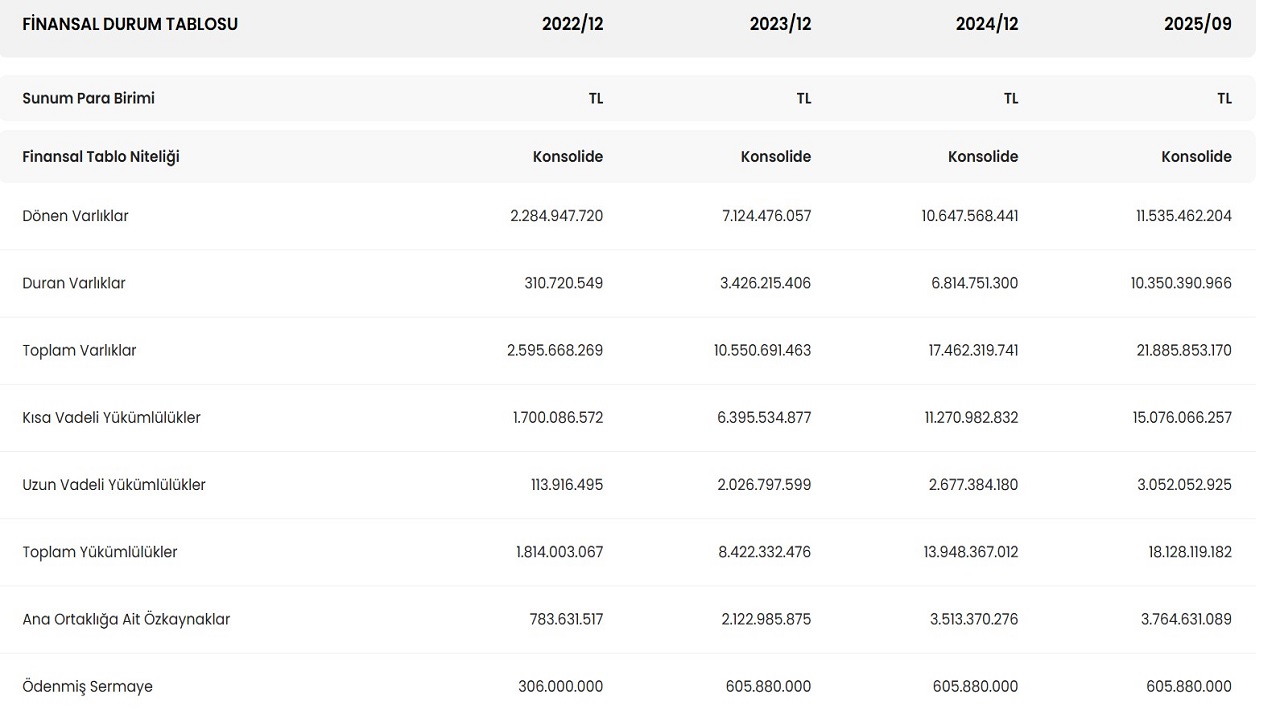Select the Toplam Varlıklar row label

tap(79, 351)
